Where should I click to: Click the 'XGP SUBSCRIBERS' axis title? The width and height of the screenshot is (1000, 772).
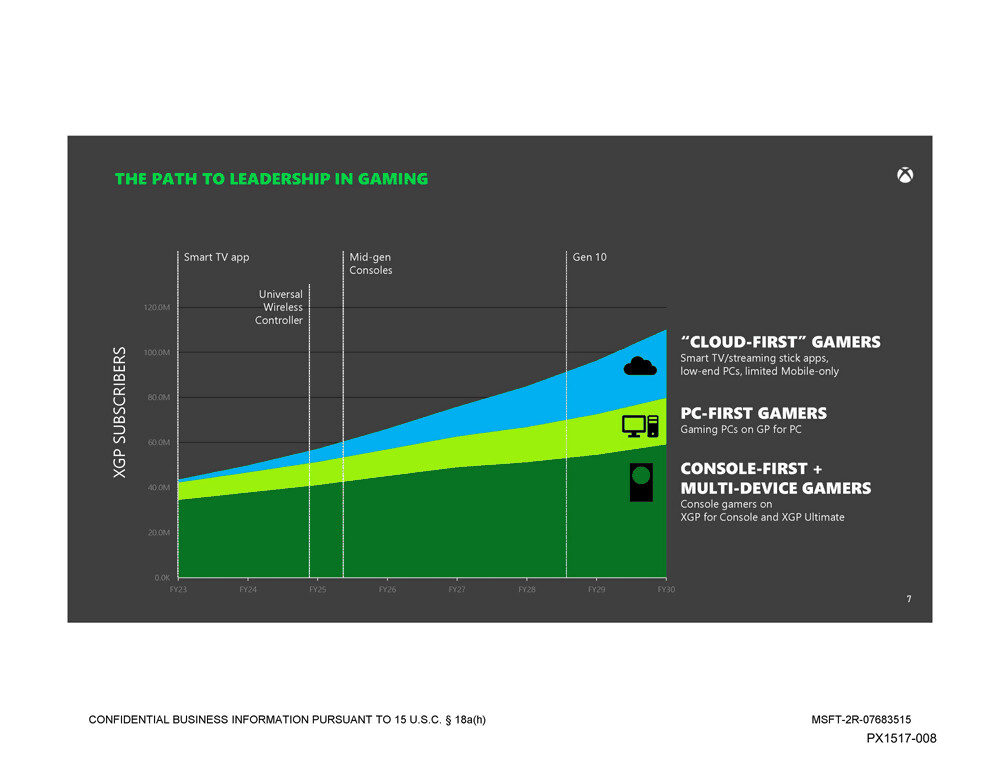tap(119, 412)
